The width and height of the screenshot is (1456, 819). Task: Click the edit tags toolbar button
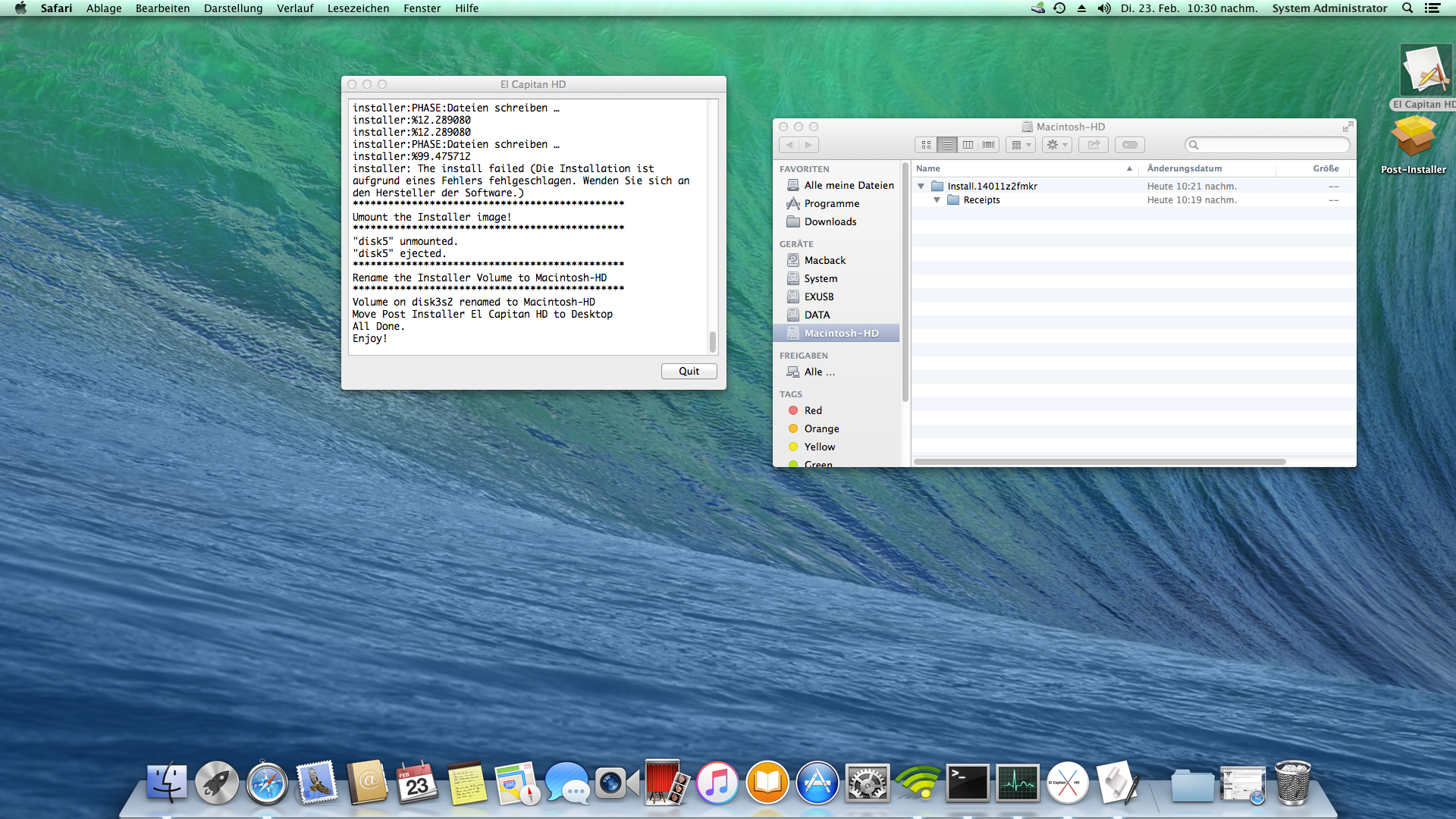pyautogui.click(x=1130, y=145)
